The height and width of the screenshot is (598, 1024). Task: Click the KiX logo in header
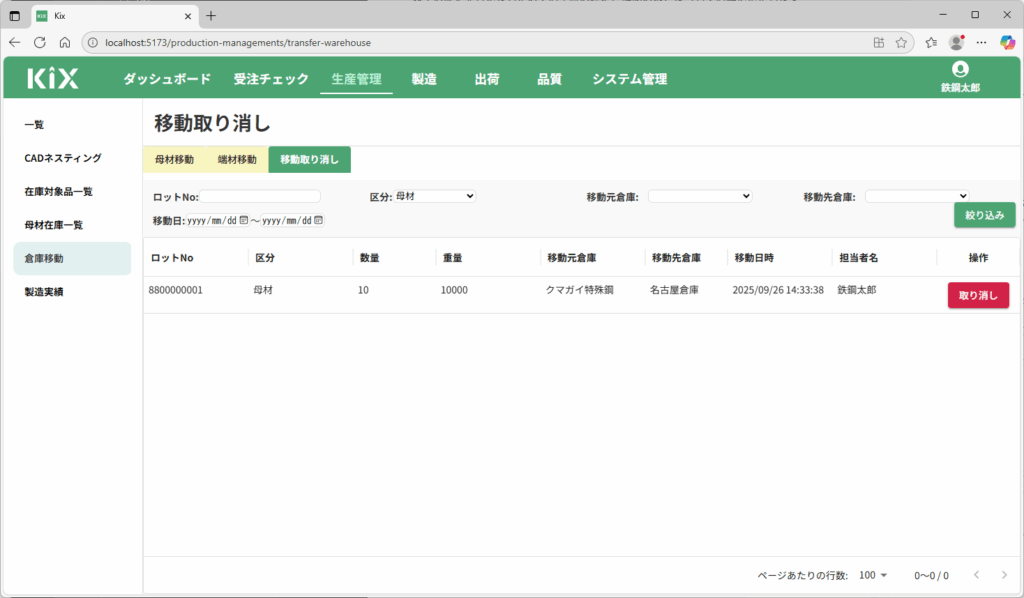click(x=52, y=79)
